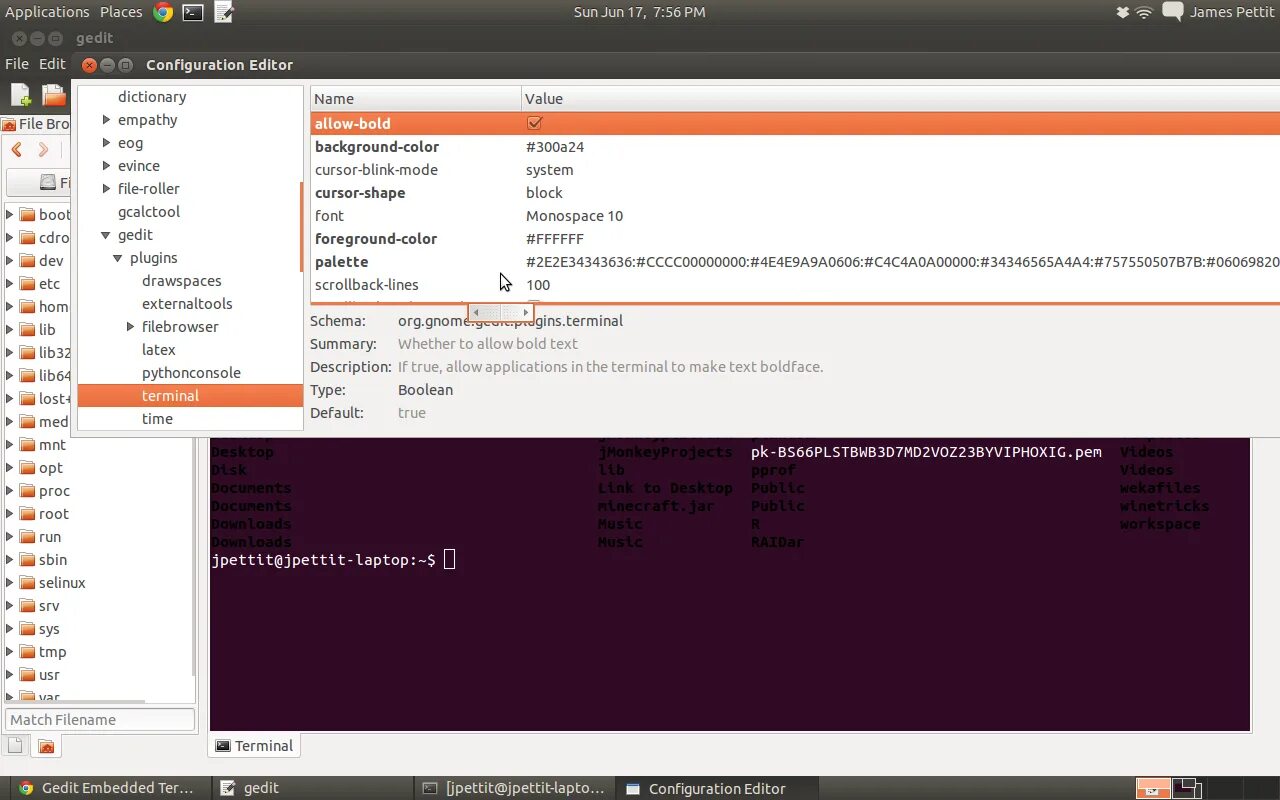Viewport: 1280px width, 800px height.
Task: Expand the run folder in file browser
Action: [x=10, y=536]
